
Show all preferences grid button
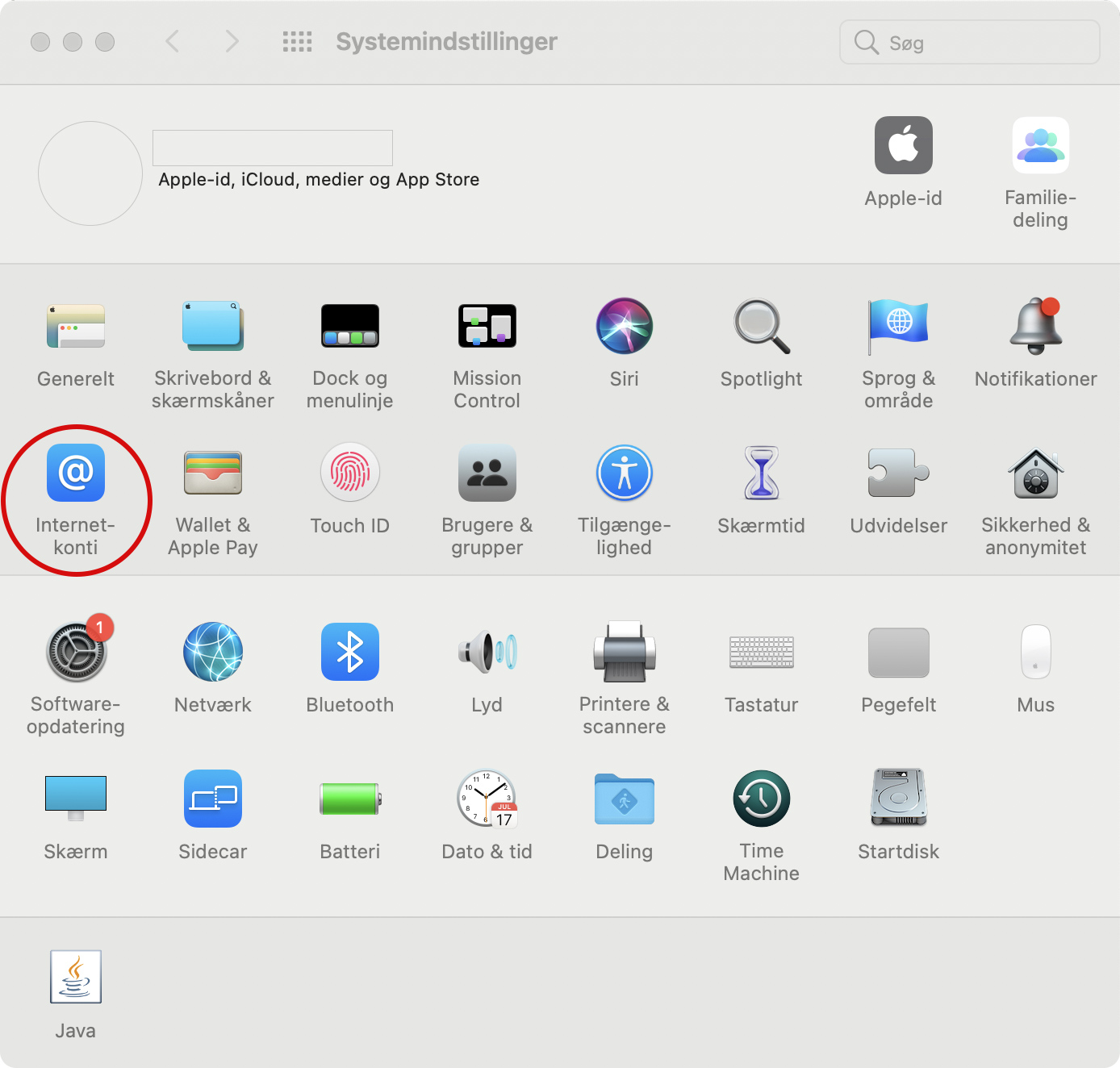tap(297, 41)
